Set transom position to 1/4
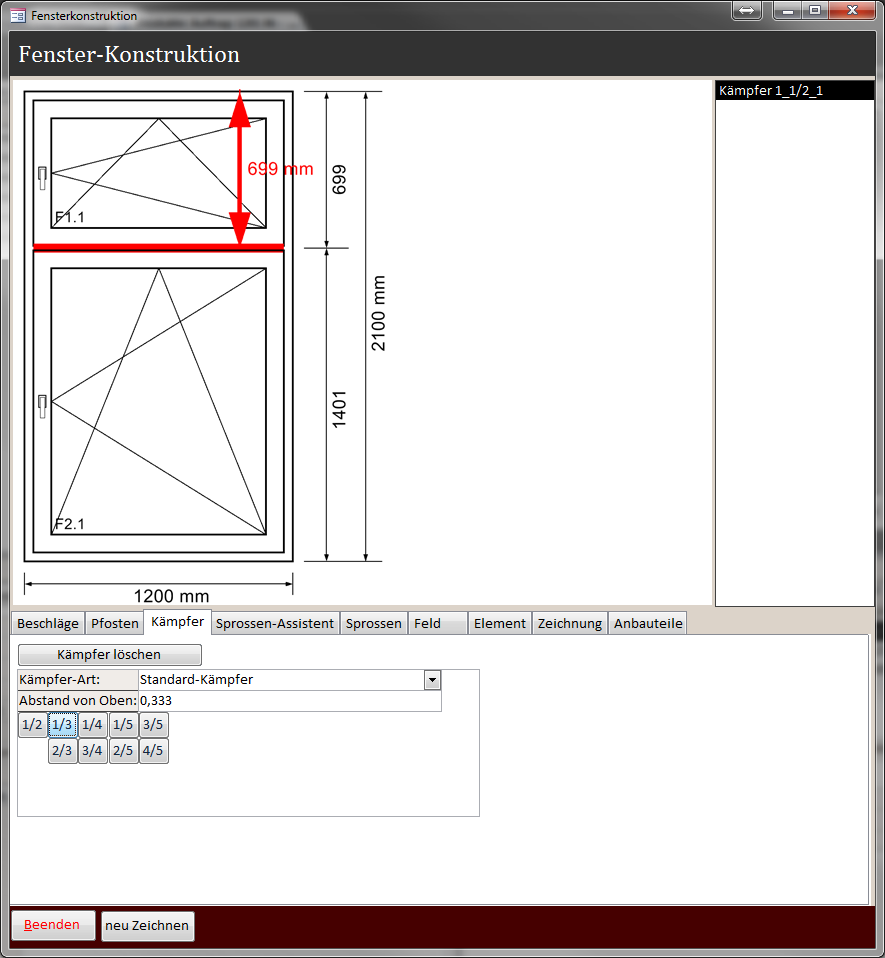Screen dimensions: 885x958 pyautogui.click(x=93, y=725)
